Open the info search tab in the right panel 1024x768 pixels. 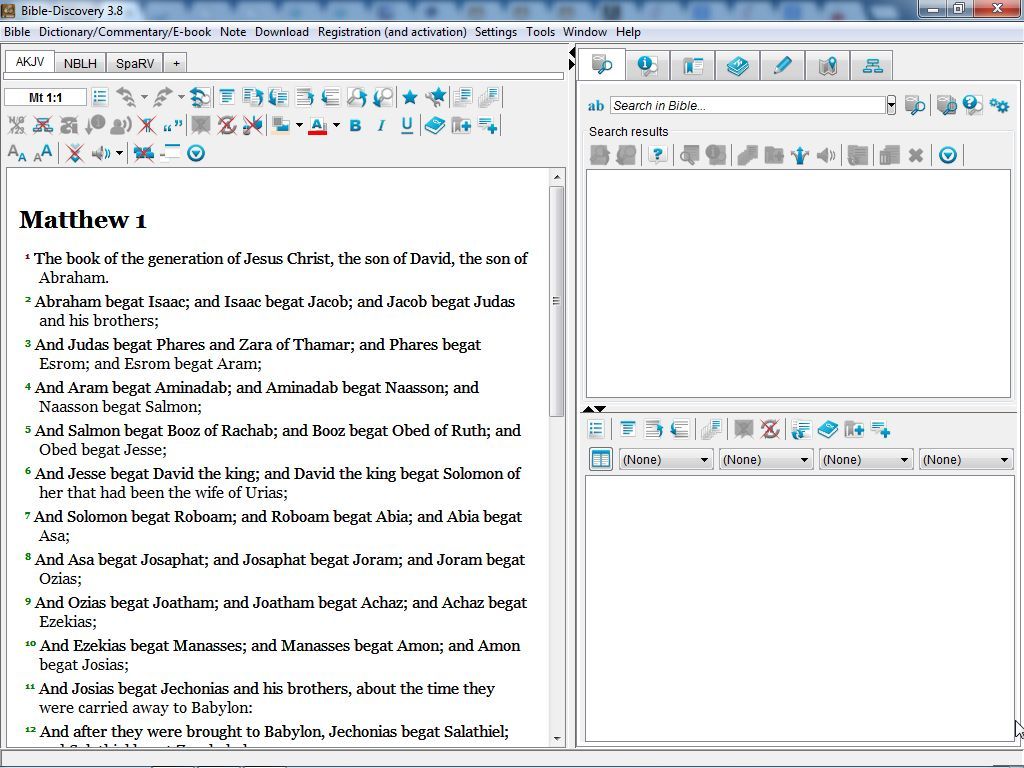click(647, 65)
